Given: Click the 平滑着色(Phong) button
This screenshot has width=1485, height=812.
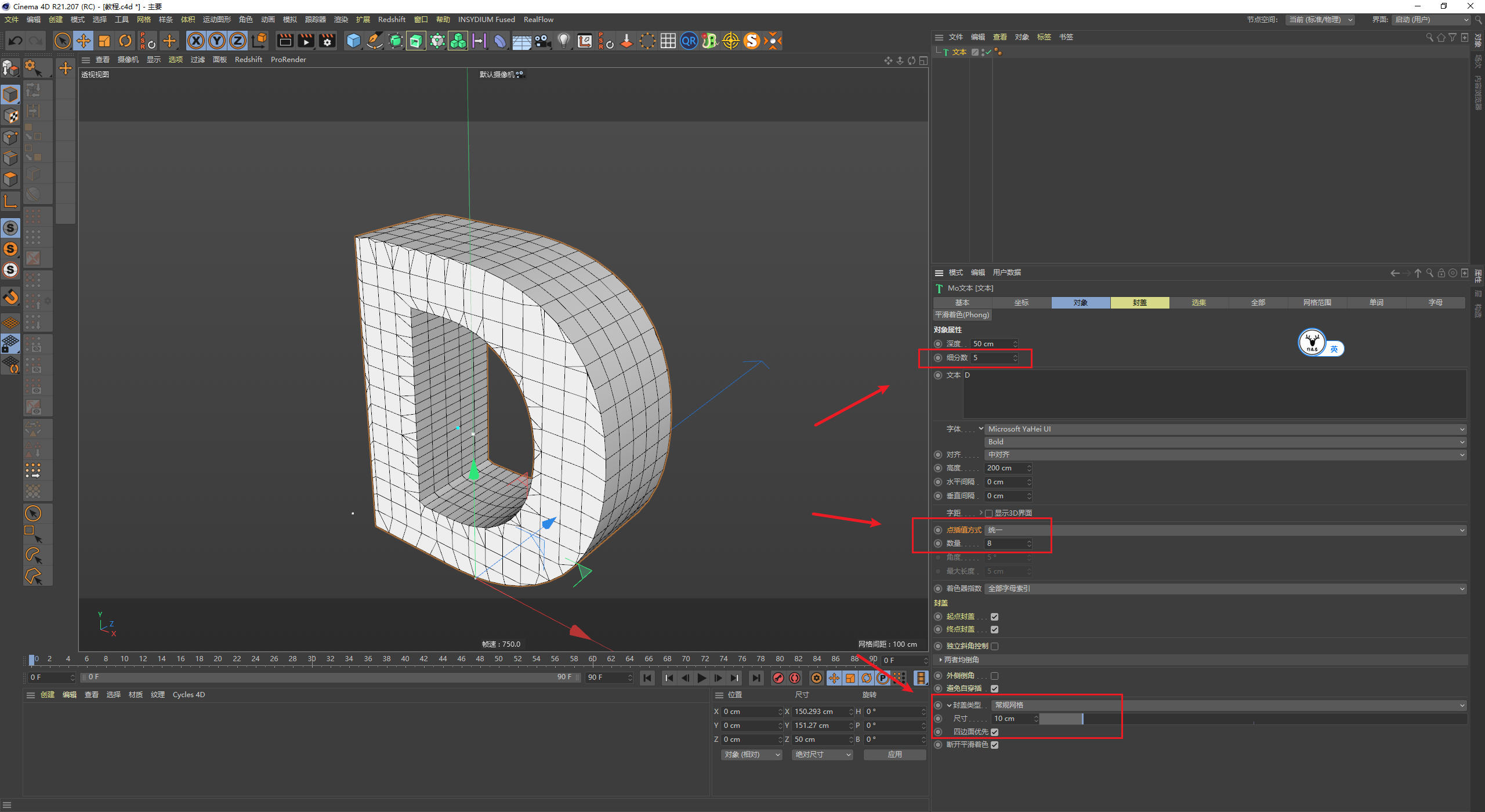Looking at the screenshot, I should click(962, 315).
